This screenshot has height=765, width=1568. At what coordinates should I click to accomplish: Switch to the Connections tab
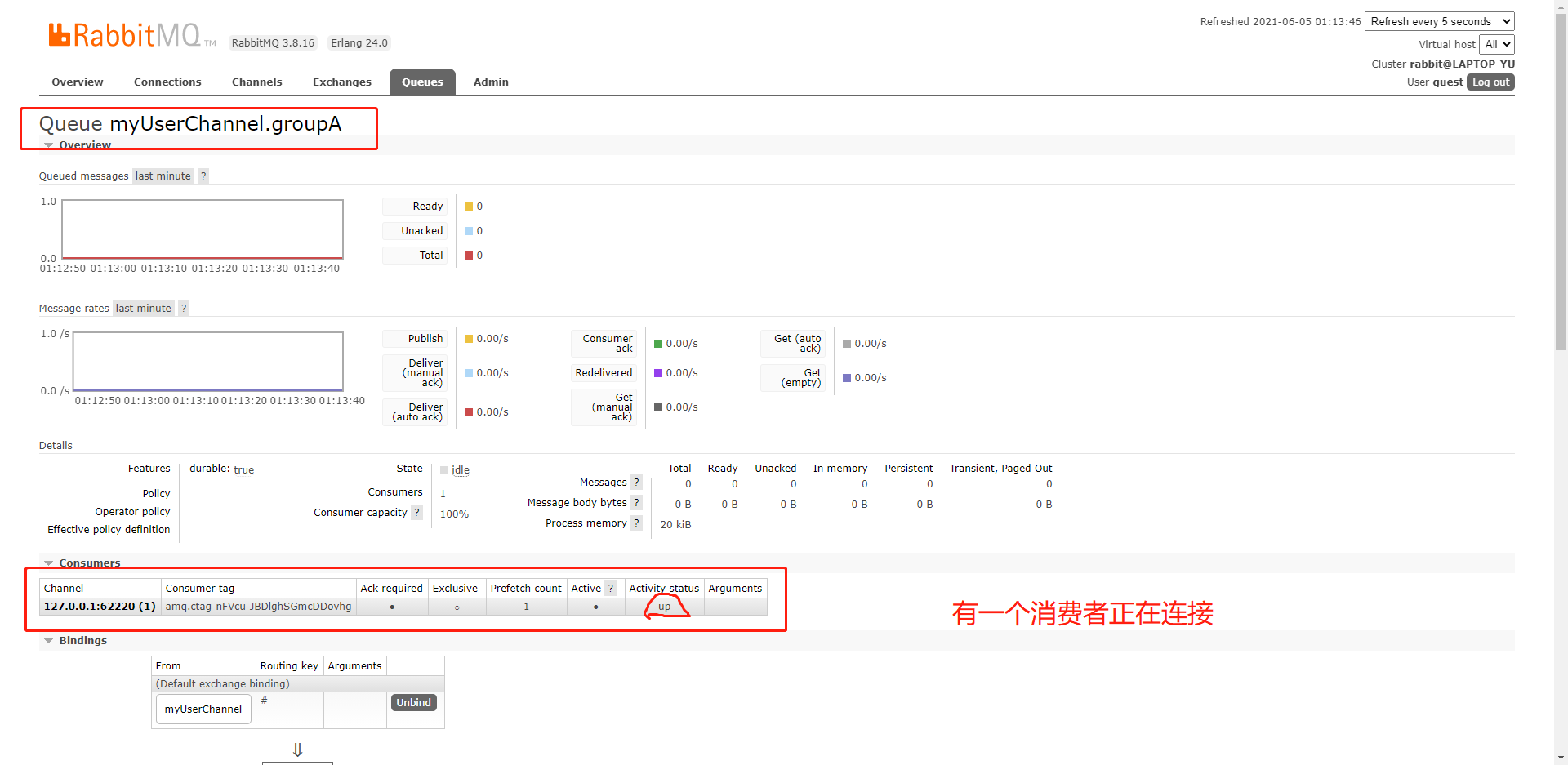tap(167, 82)
